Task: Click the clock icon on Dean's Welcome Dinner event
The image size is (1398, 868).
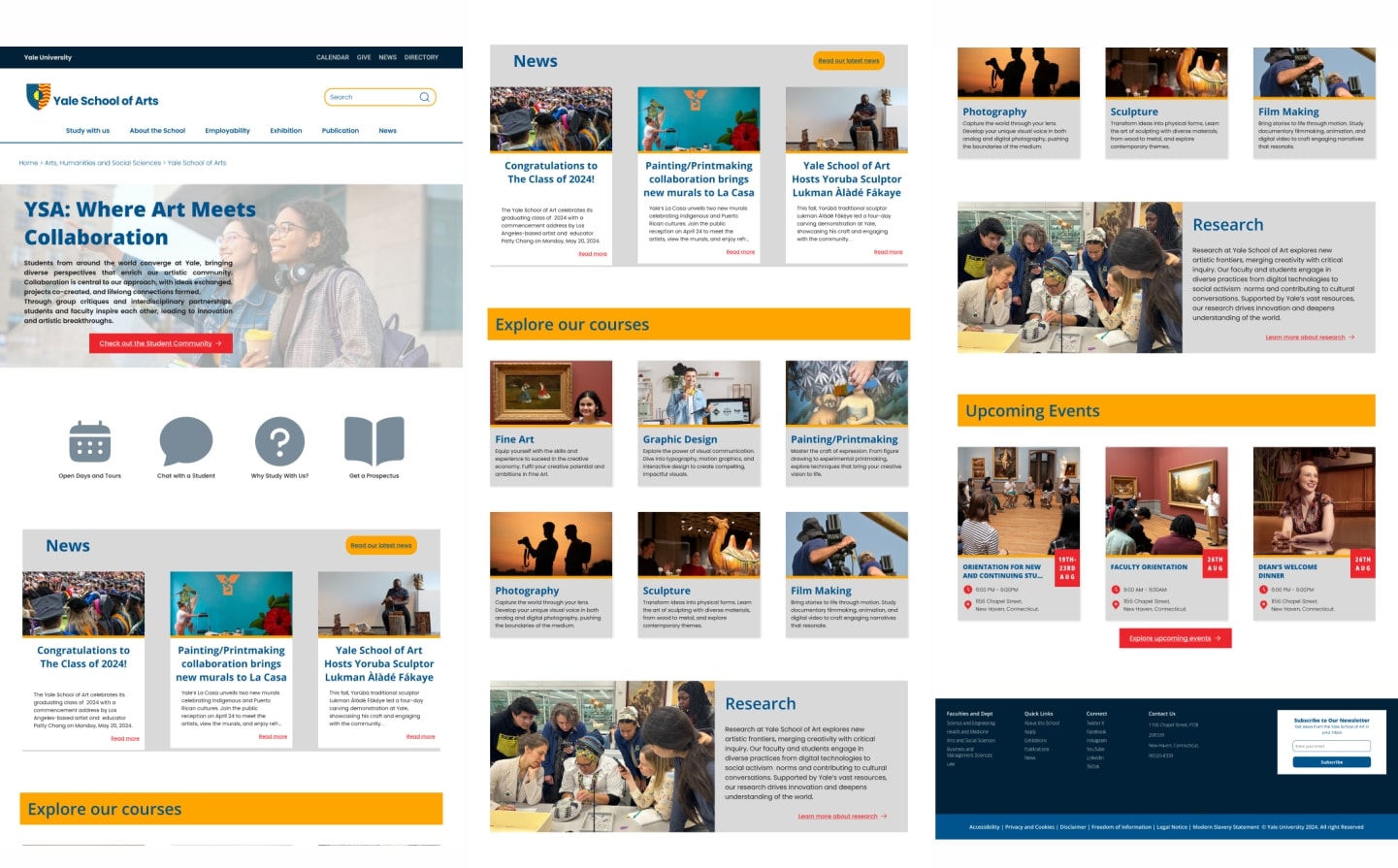Action: [1263, 590]
